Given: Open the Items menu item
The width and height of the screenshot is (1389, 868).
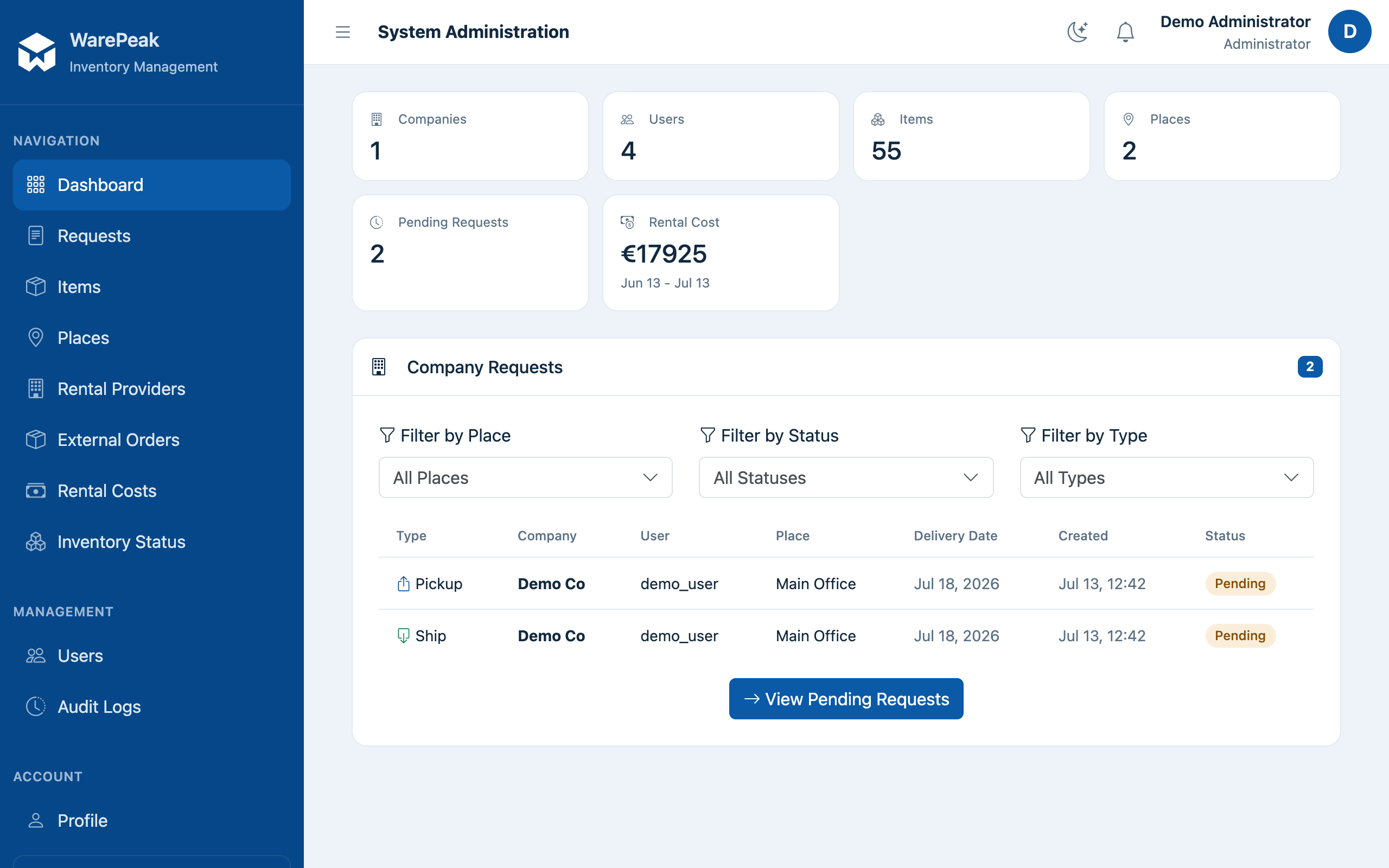Looking at the screenshot, I should tap(151, 286).
